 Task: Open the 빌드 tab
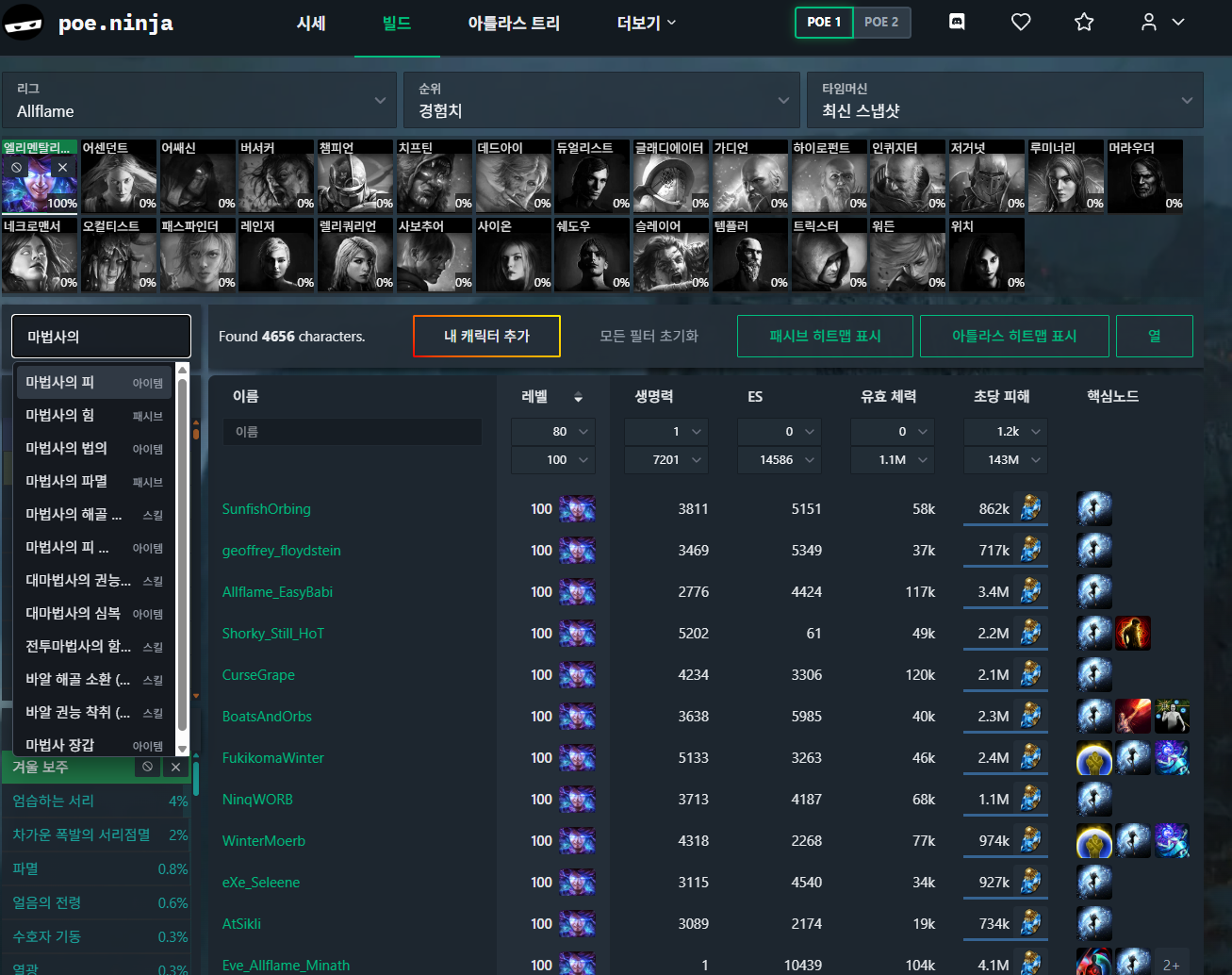pyautogui.click(x=397, y=23)
